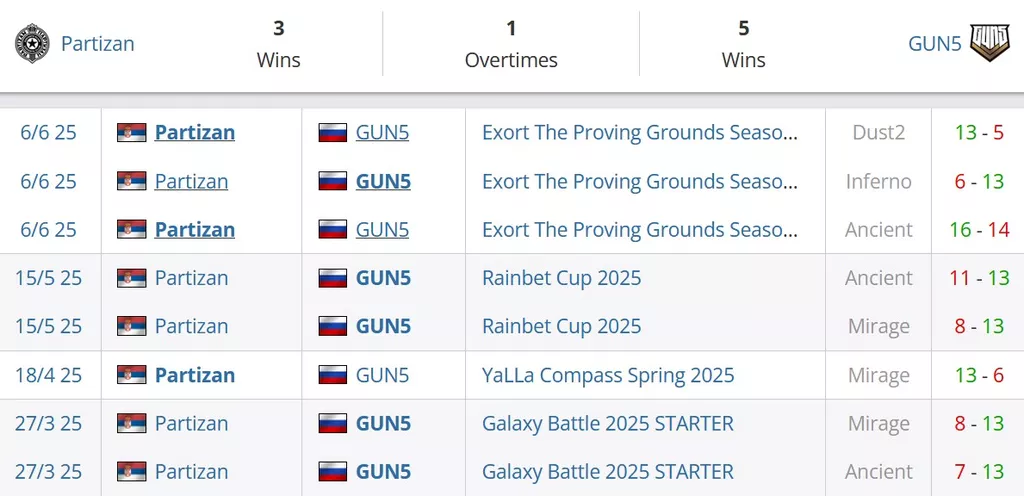Open Exort Proving Grounds event on Dust2 row
The height and width of the screenshot is (496, 1024).
click(640, 132)
